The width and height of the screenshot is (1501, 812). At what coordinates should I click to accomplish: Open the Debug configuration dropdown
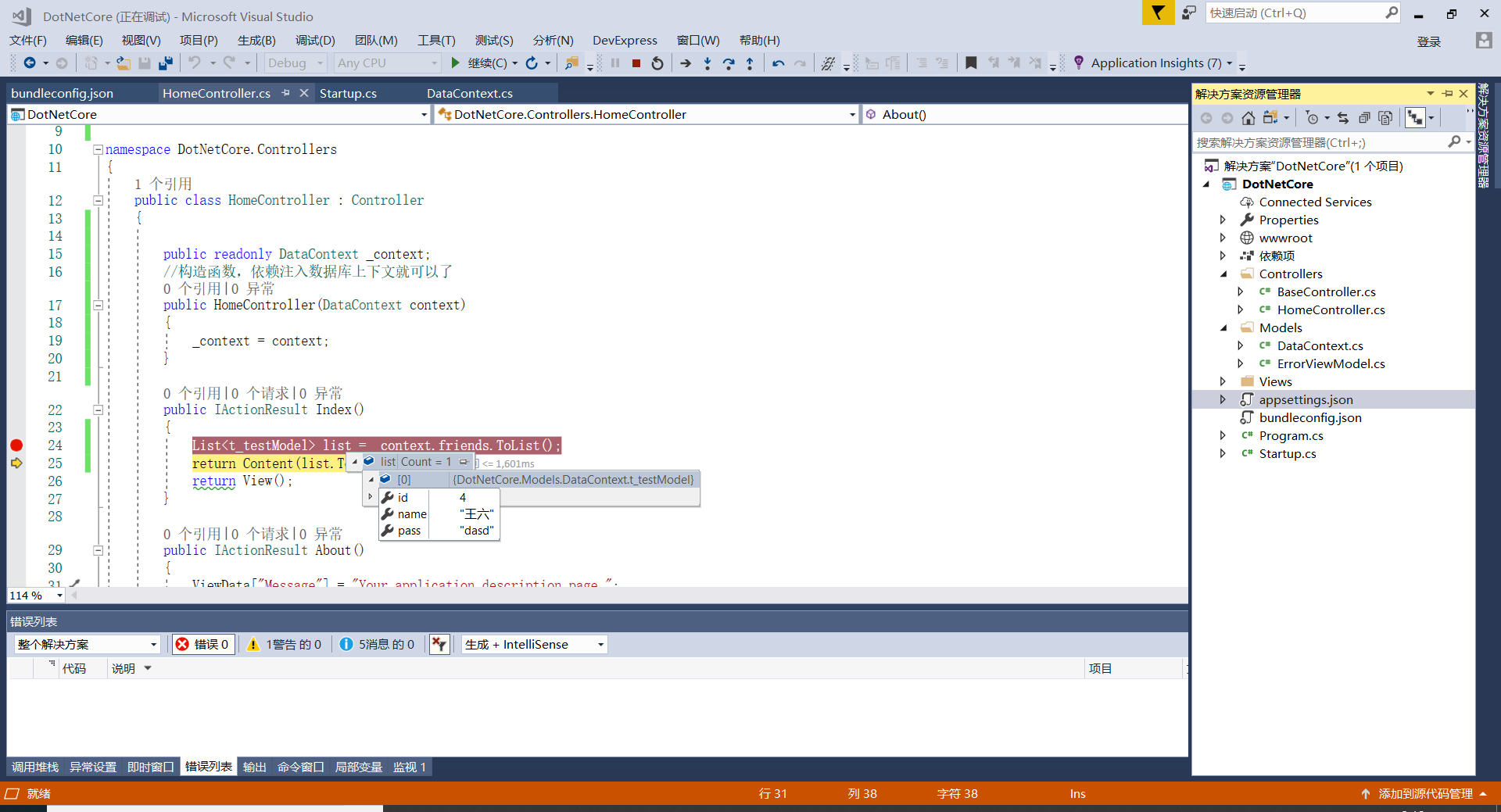click(x=295, y=63)
